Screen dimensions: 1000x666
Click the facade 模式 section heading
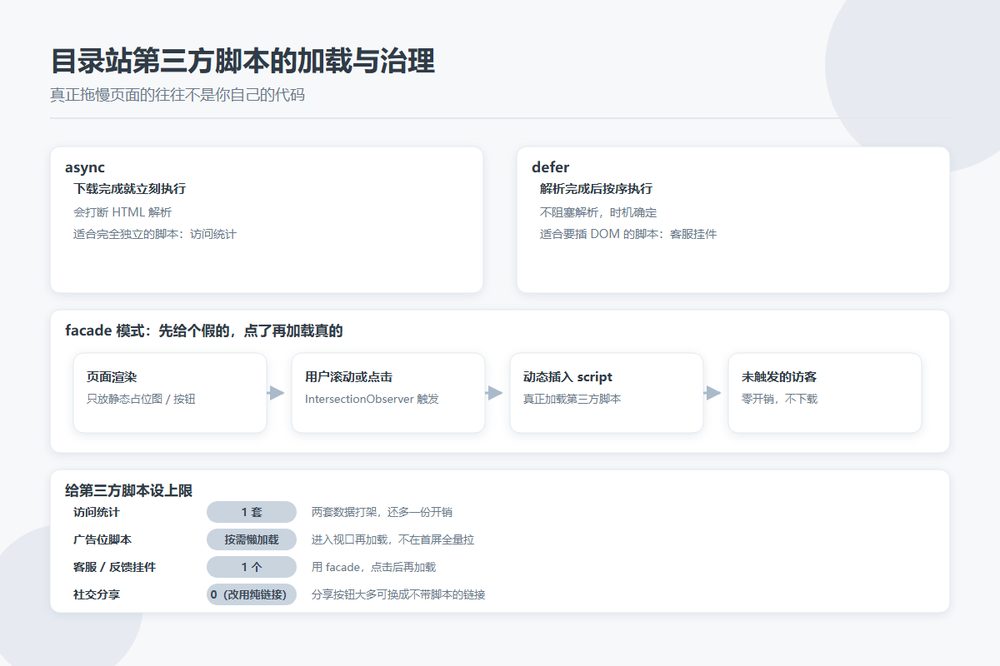[x=204, y=330]
